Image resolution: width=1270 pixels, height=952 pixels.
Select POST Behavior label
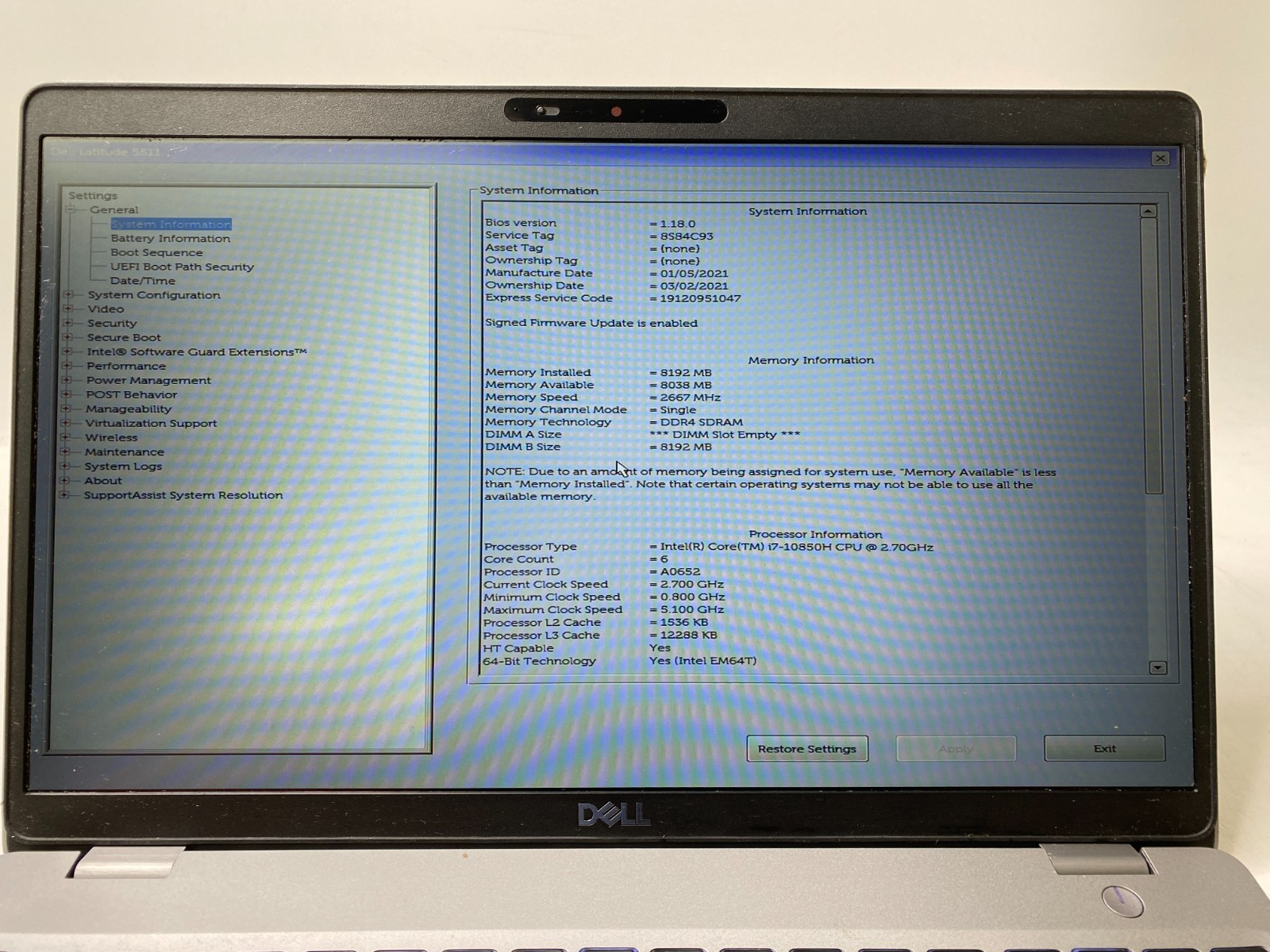coord(132,394)
